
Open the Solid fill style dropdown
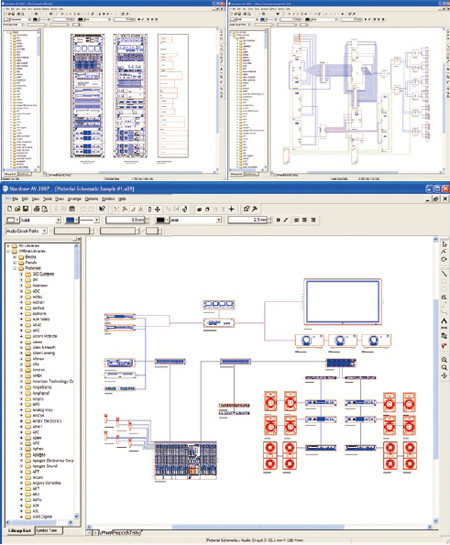(x=58, y=220)
